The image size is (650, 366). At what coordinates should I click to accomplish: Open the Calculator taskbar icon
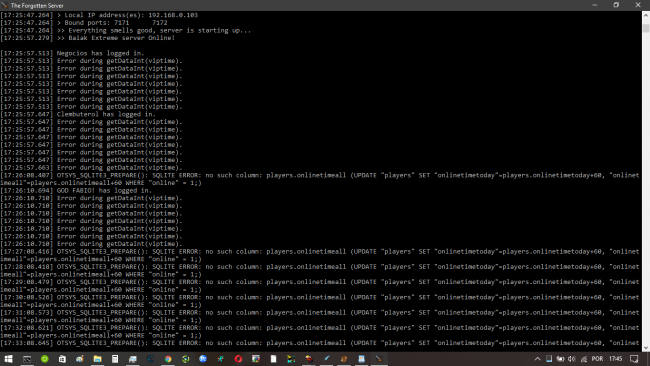pos(115,359)
